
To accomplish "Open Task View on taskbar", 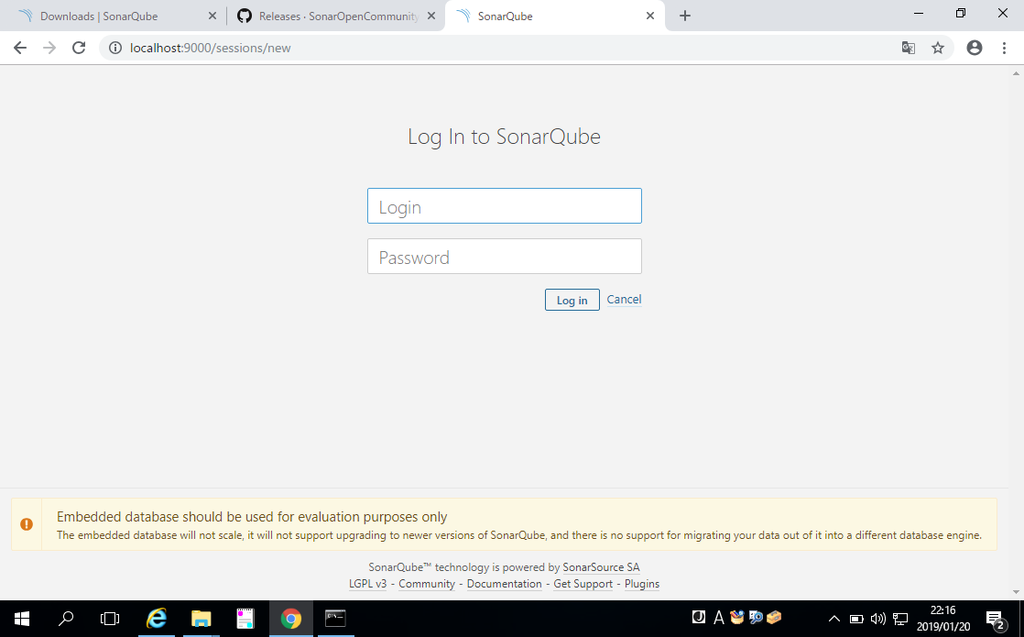I will pos(110,619).
